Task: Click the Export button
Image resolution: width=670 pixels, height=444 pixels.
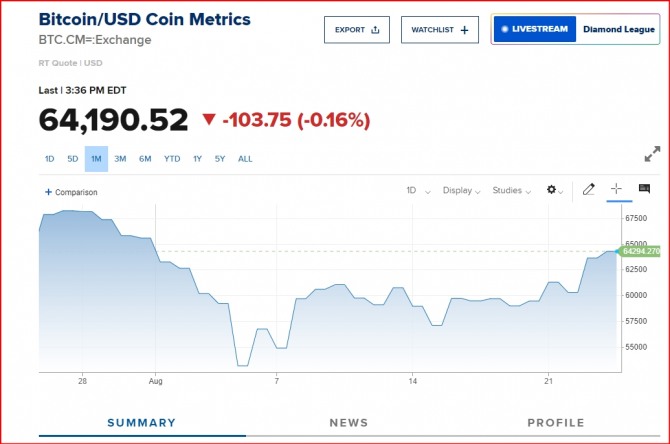Action: 357,30
